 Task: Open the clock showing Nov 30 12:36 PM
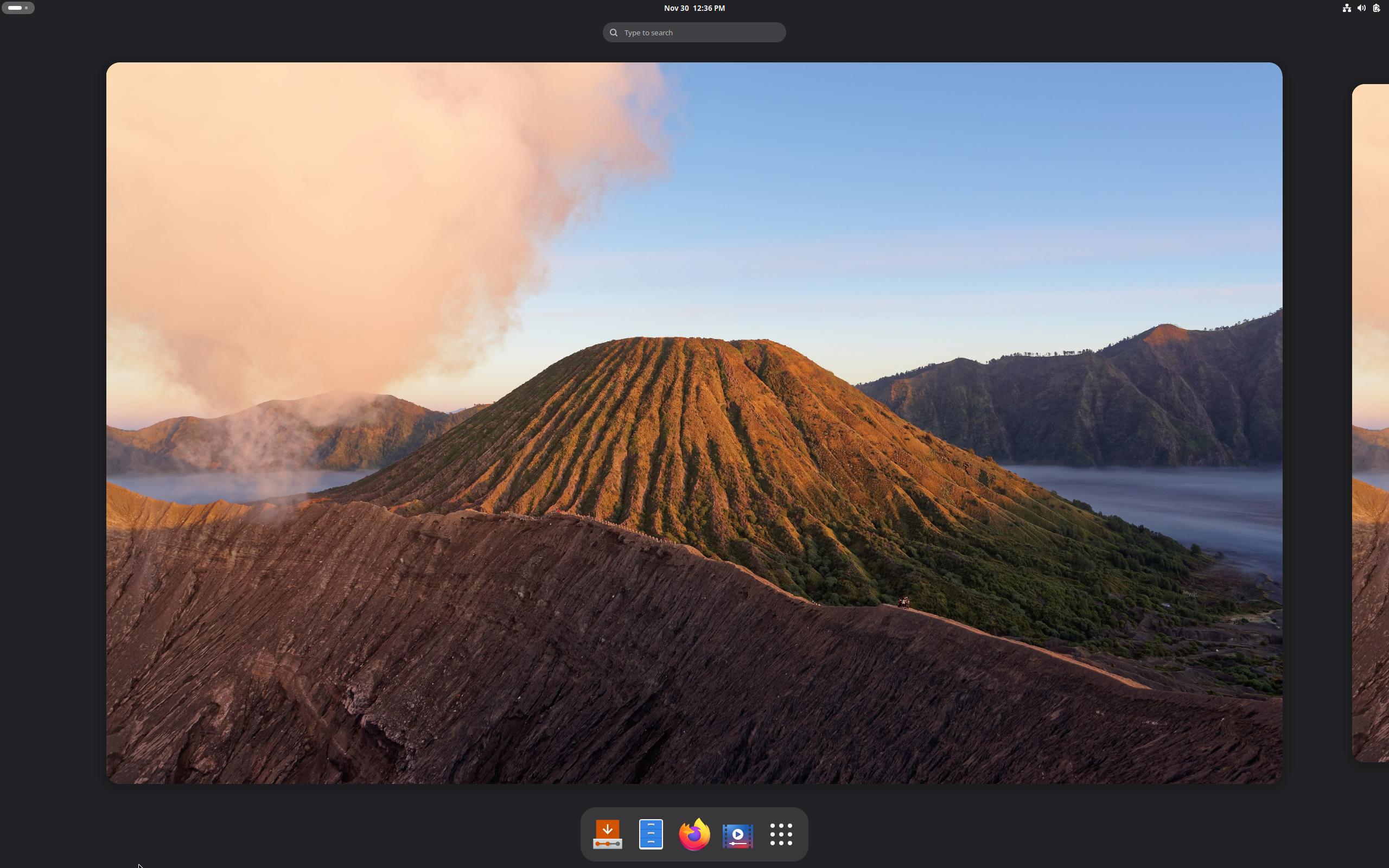pos(694,8)
